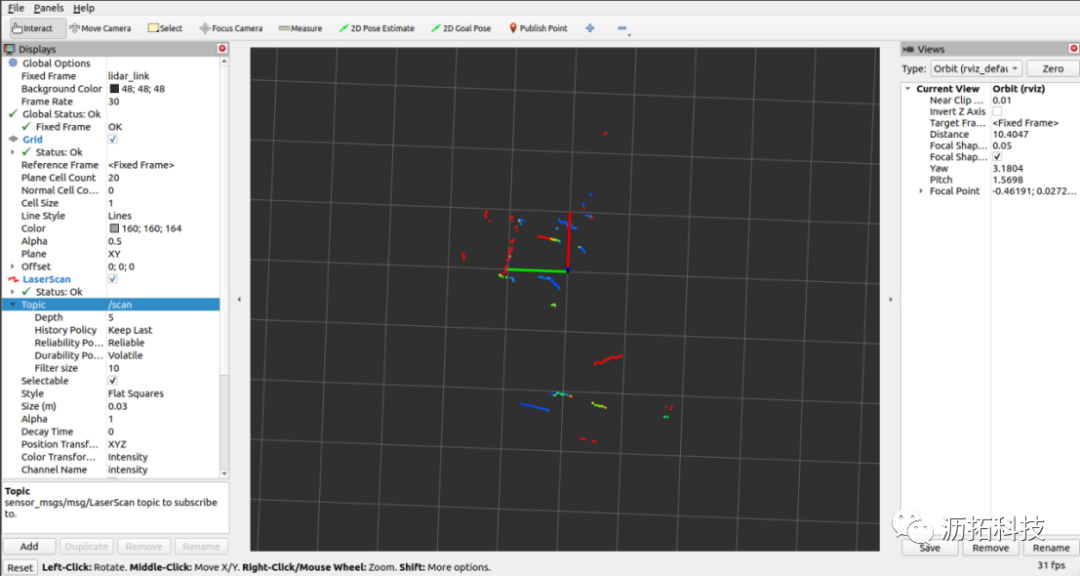Activate the Focus Camera tool
The image size is (1080, 576).
[231, 28]
